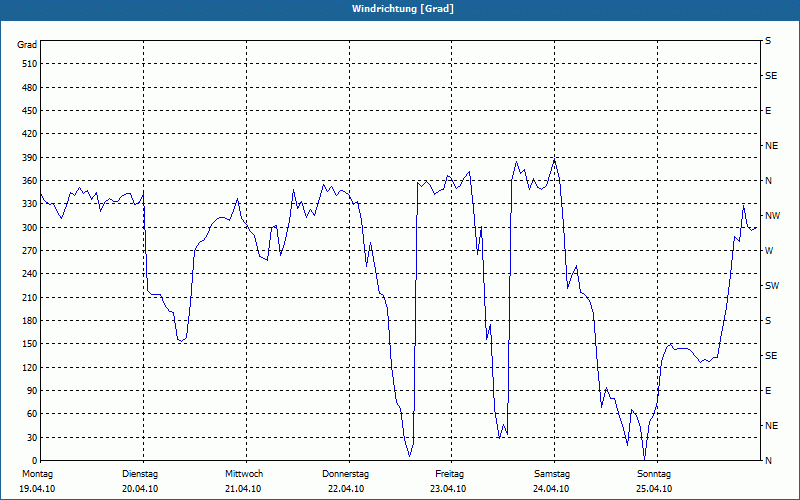Select the '480' y-axis value

pos(30,87)
